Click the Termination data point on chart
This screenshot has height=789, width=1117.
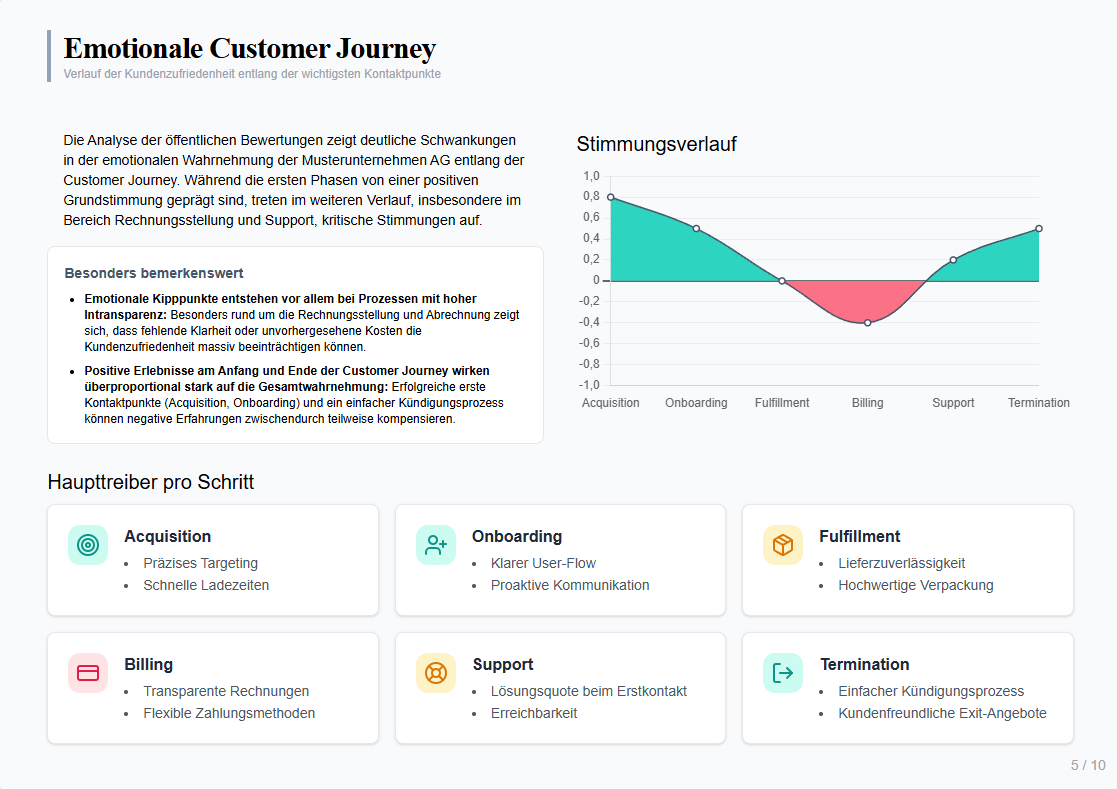pos(1039,229)
